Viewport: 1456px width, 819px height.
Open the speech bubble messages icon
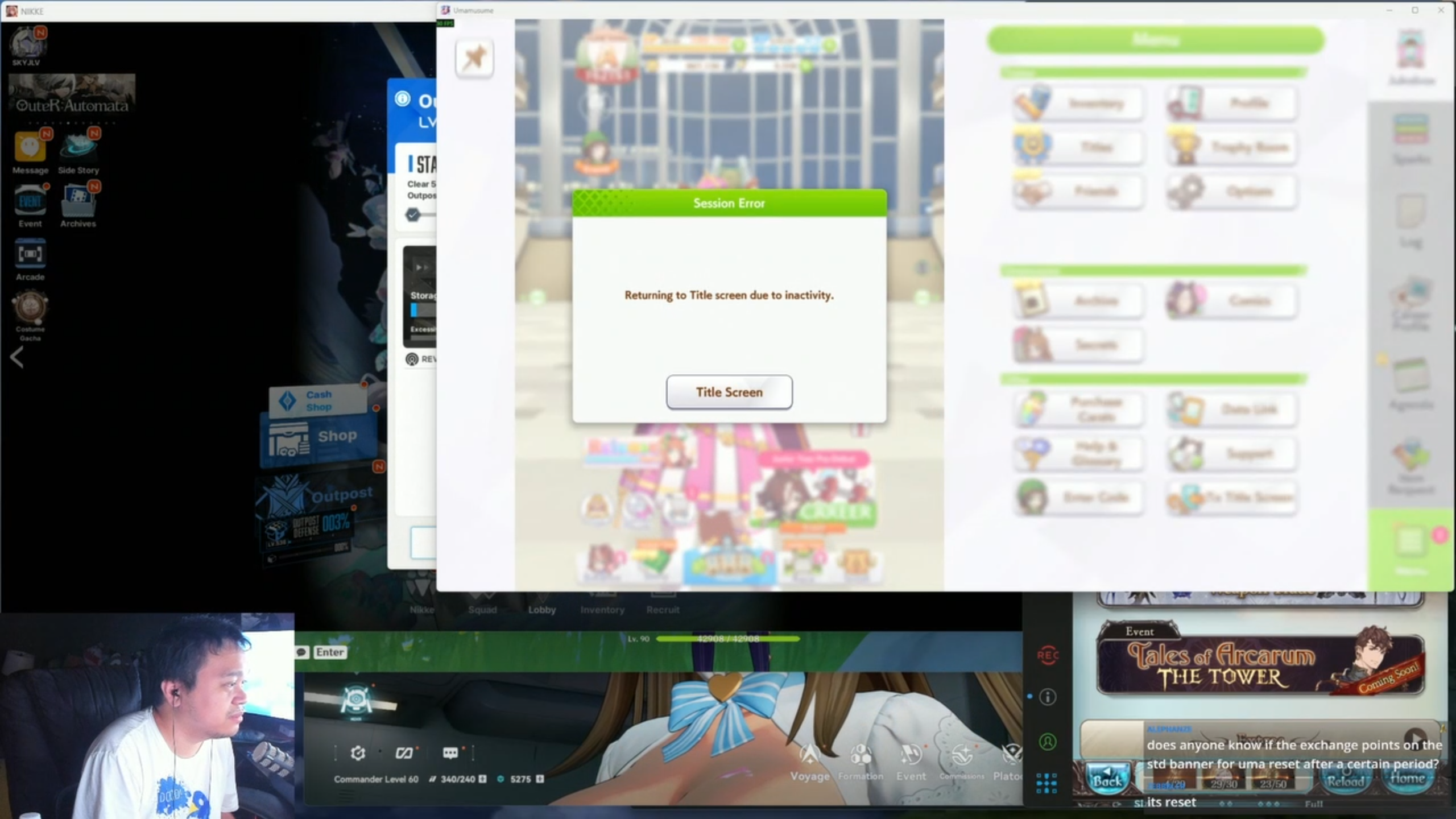point(450,753)
